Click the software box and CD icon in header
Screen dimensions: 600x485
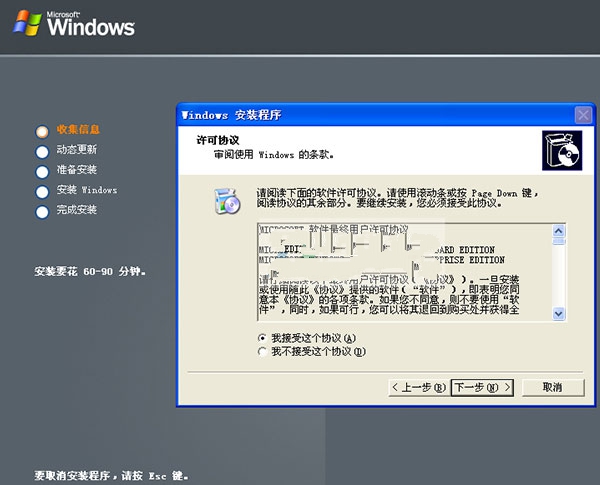point(562,150)
